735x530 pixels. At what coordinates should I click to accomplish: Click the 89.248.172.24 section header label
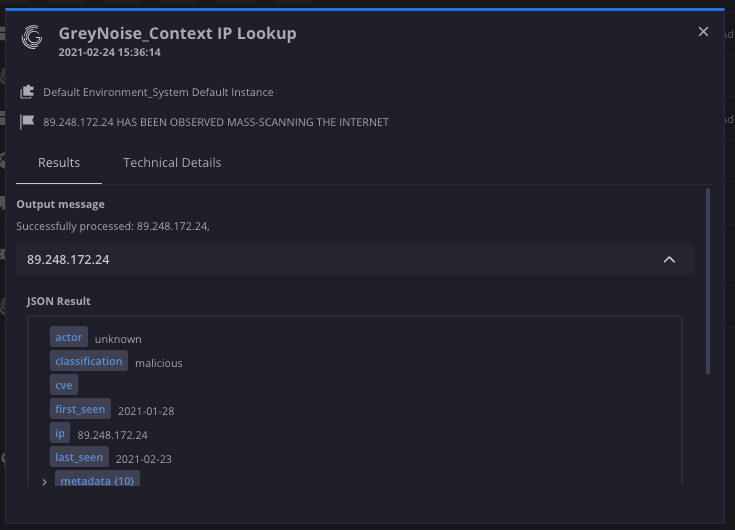point(68,260)
